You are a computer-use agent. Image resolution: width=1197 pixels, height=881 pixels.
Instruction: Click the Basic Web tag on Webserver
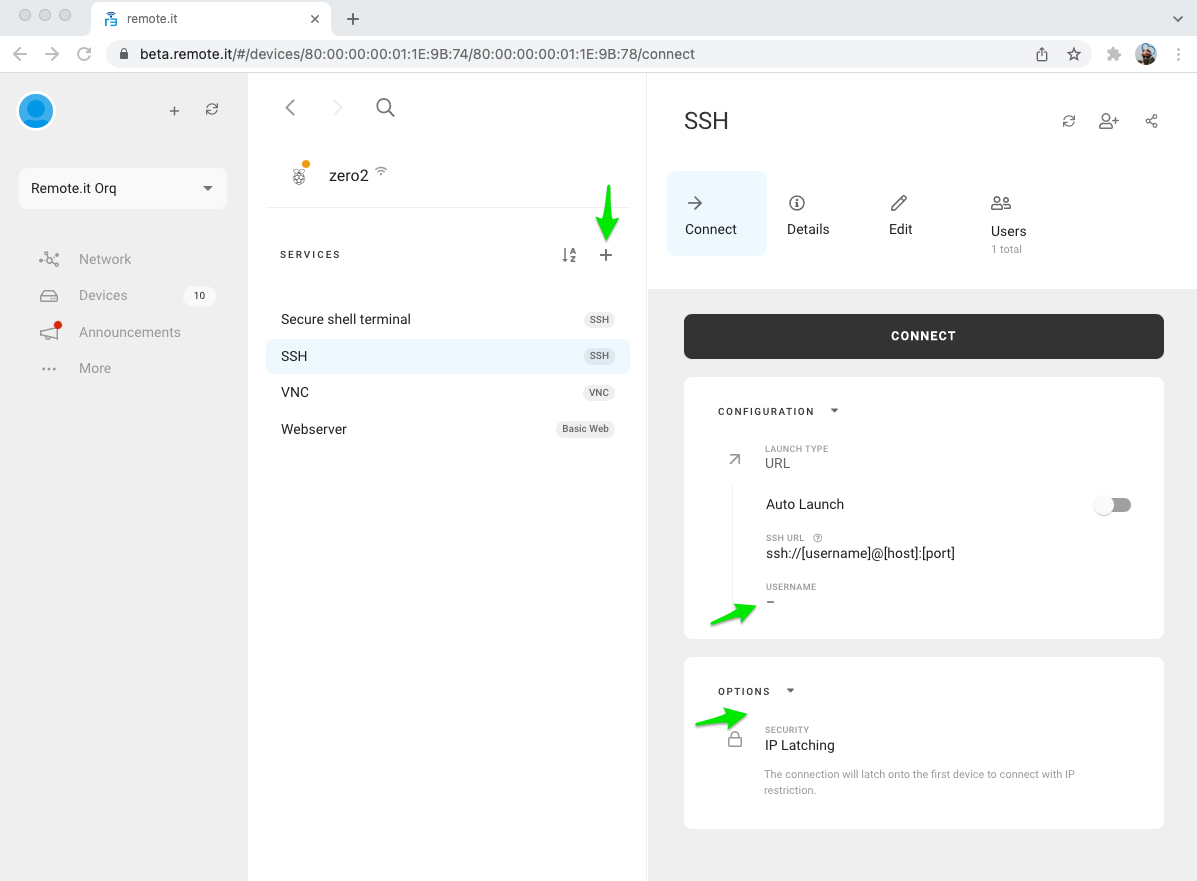(x=586, y=429)
